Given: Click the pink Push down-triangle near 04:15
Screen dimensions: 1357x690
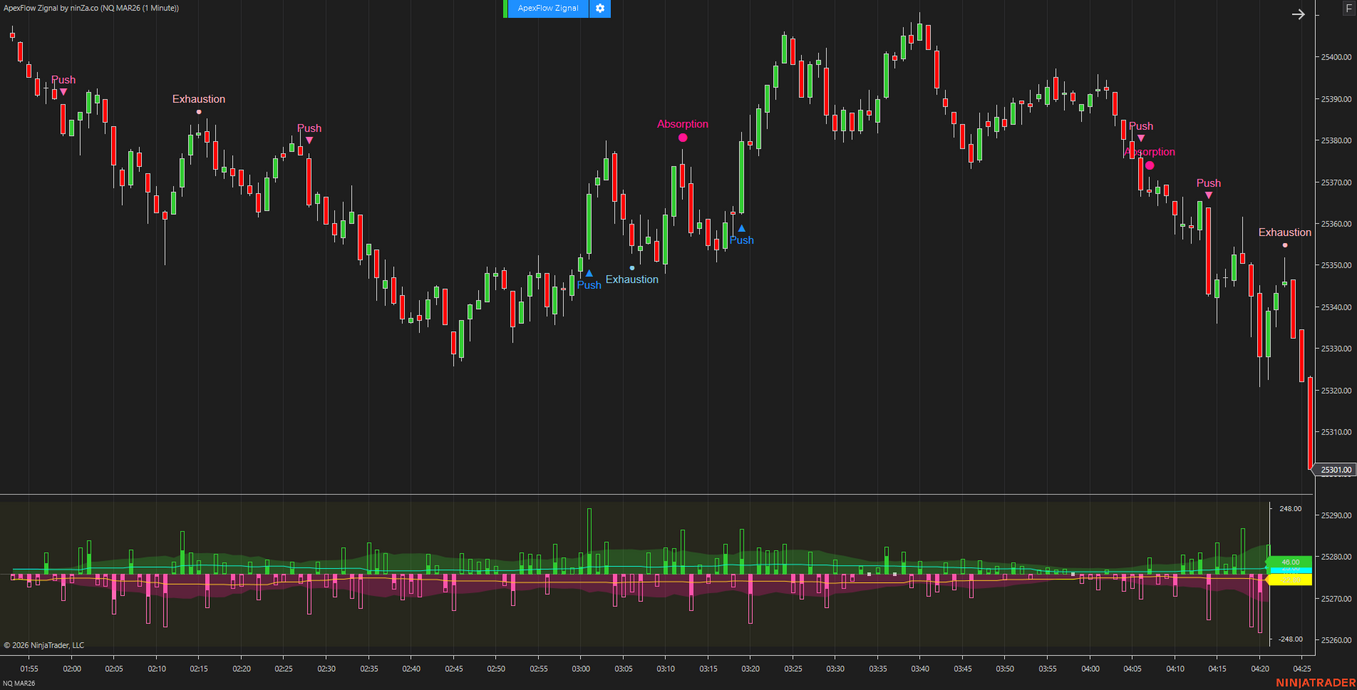Looking at the screenshot, I should point(1209,195).
